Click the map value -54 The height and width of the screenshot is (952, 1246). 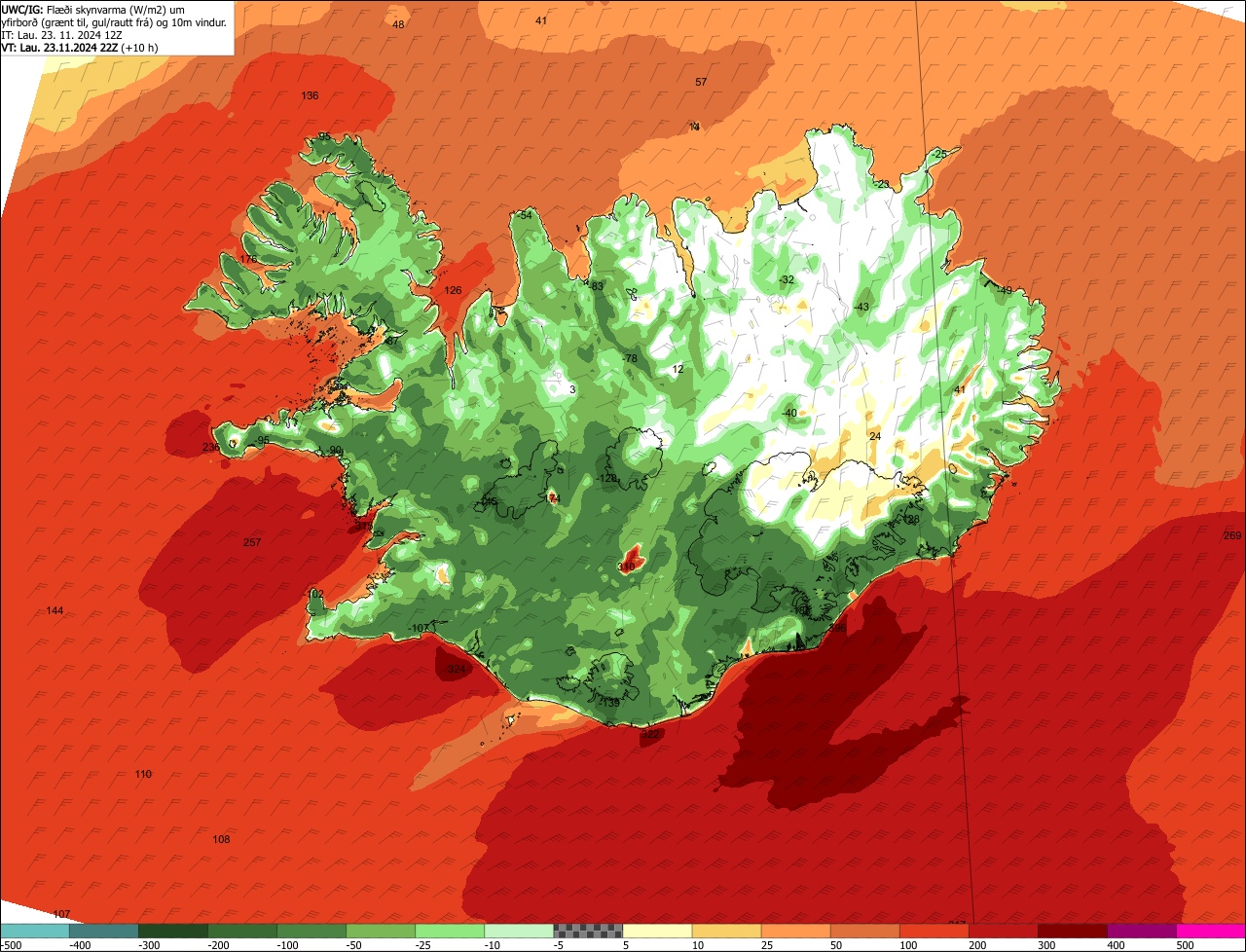[x=525, y=214]
